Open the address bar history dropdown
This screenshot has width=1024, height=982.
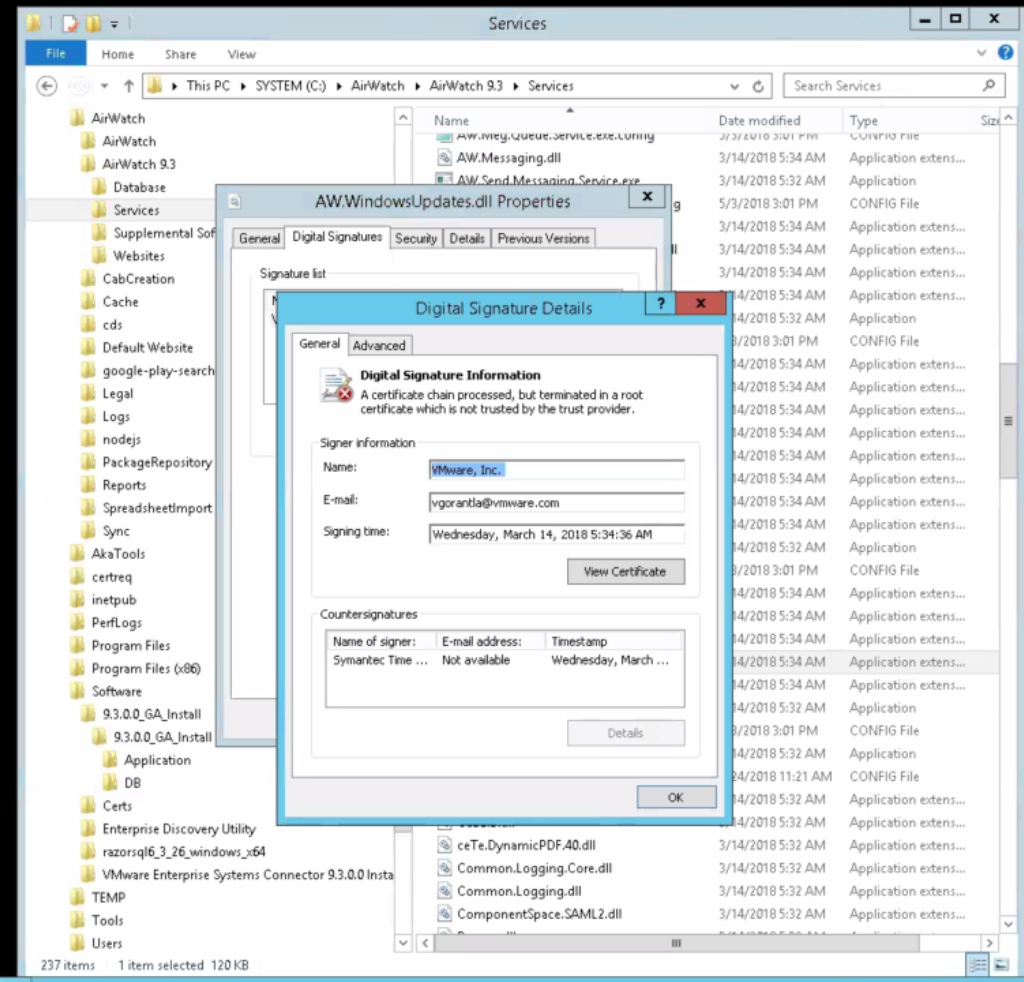coord(735,86)
